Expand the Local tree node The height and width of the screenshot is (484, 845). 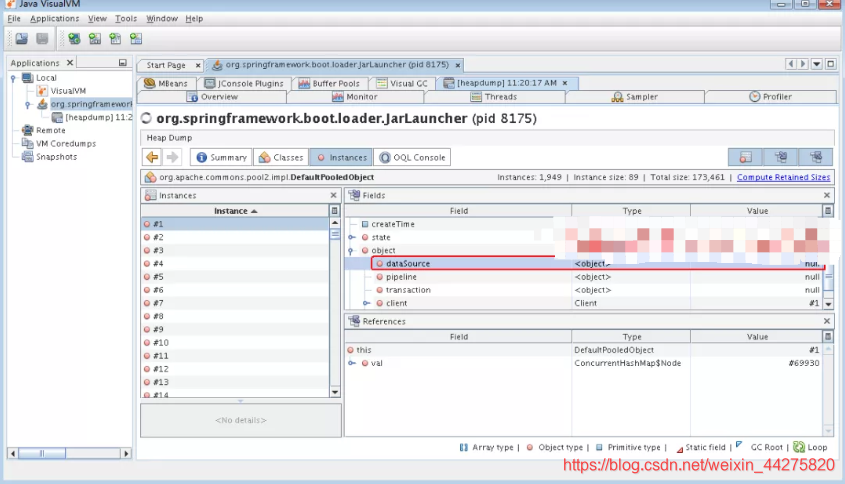[x=13, y=78]
